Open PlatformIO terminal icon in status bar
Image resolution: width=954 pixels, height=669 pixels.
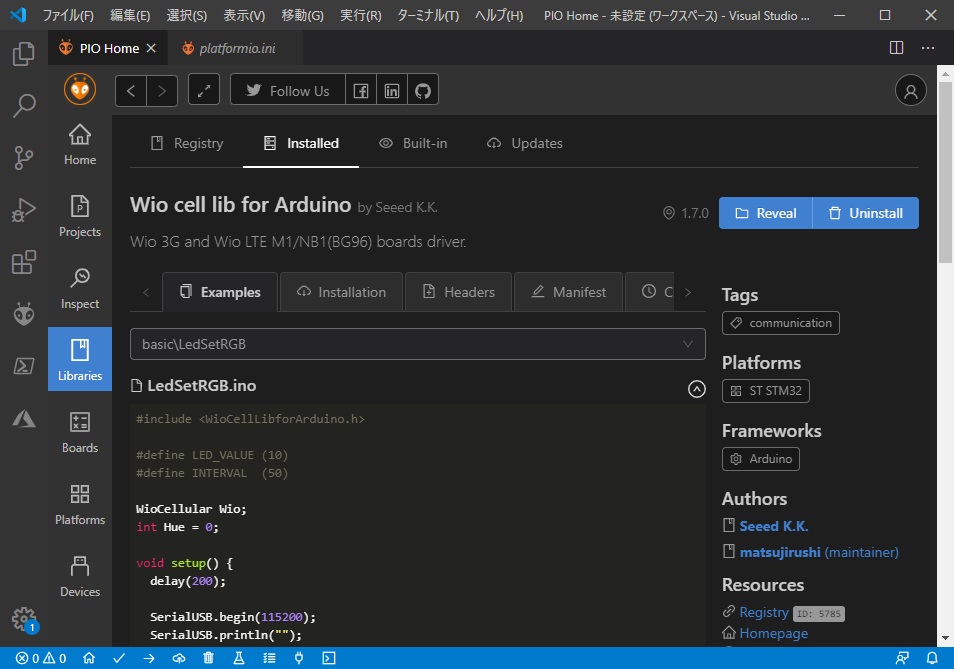329,658
